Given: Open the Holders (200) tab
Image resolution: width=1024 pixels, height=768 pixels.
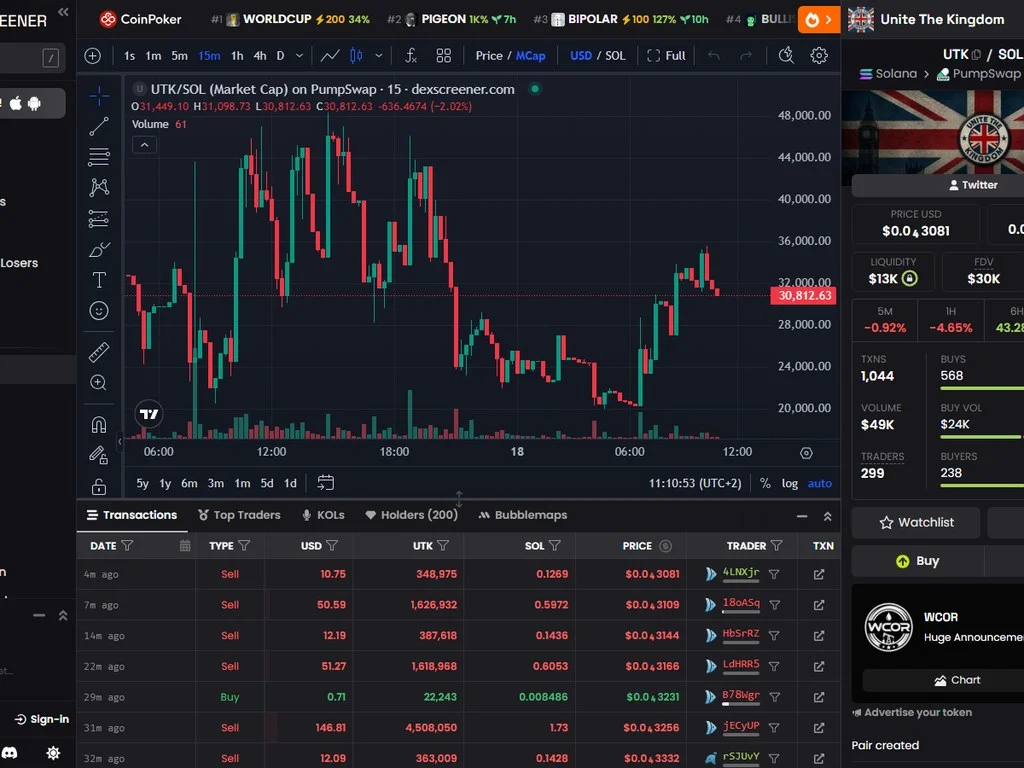Looking at the screenshot, I should pos(411,515).
